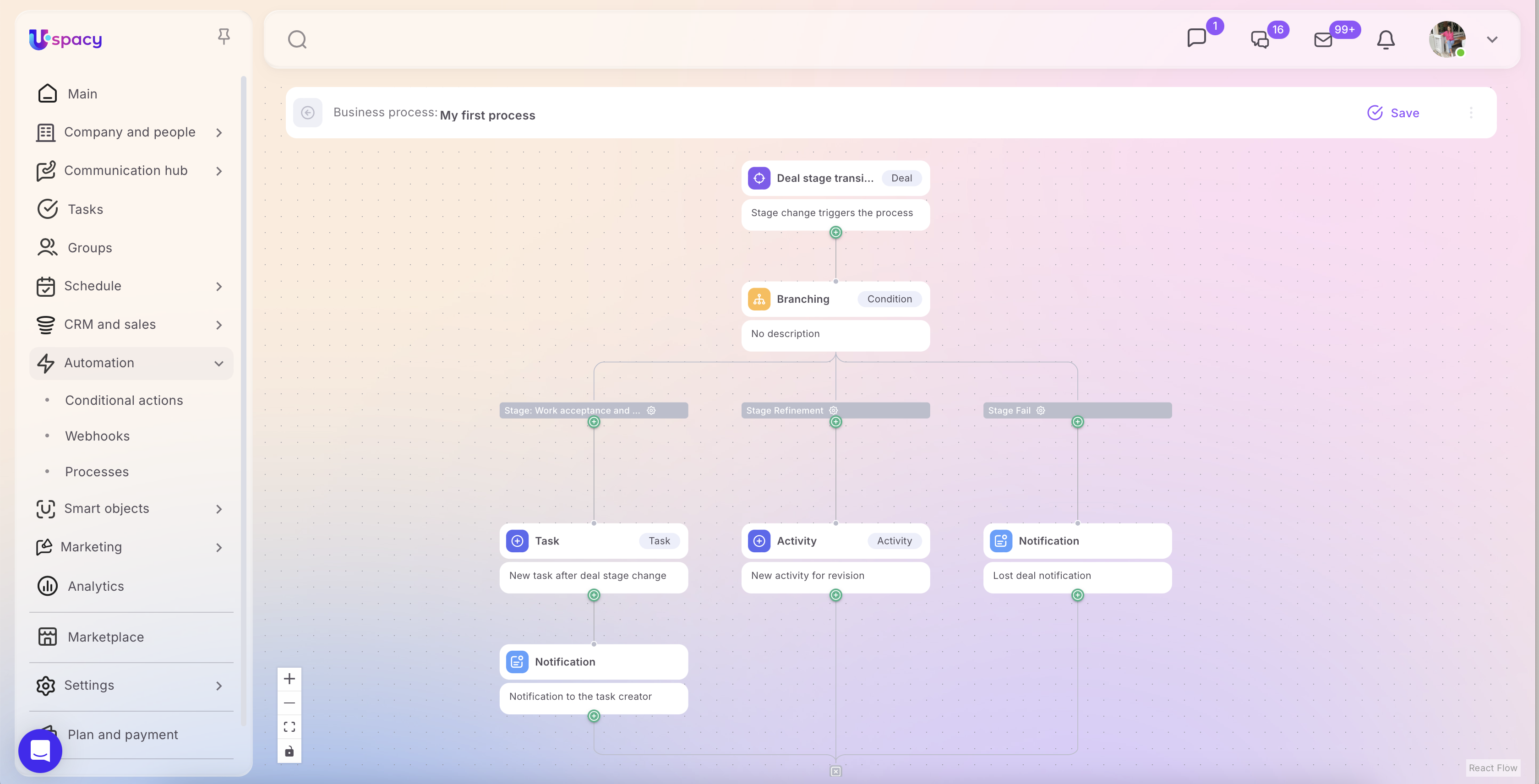The height and width of the screenshot is (784, 1539).
Task: Collapse the Automation menu section
Action: (218, 363)
